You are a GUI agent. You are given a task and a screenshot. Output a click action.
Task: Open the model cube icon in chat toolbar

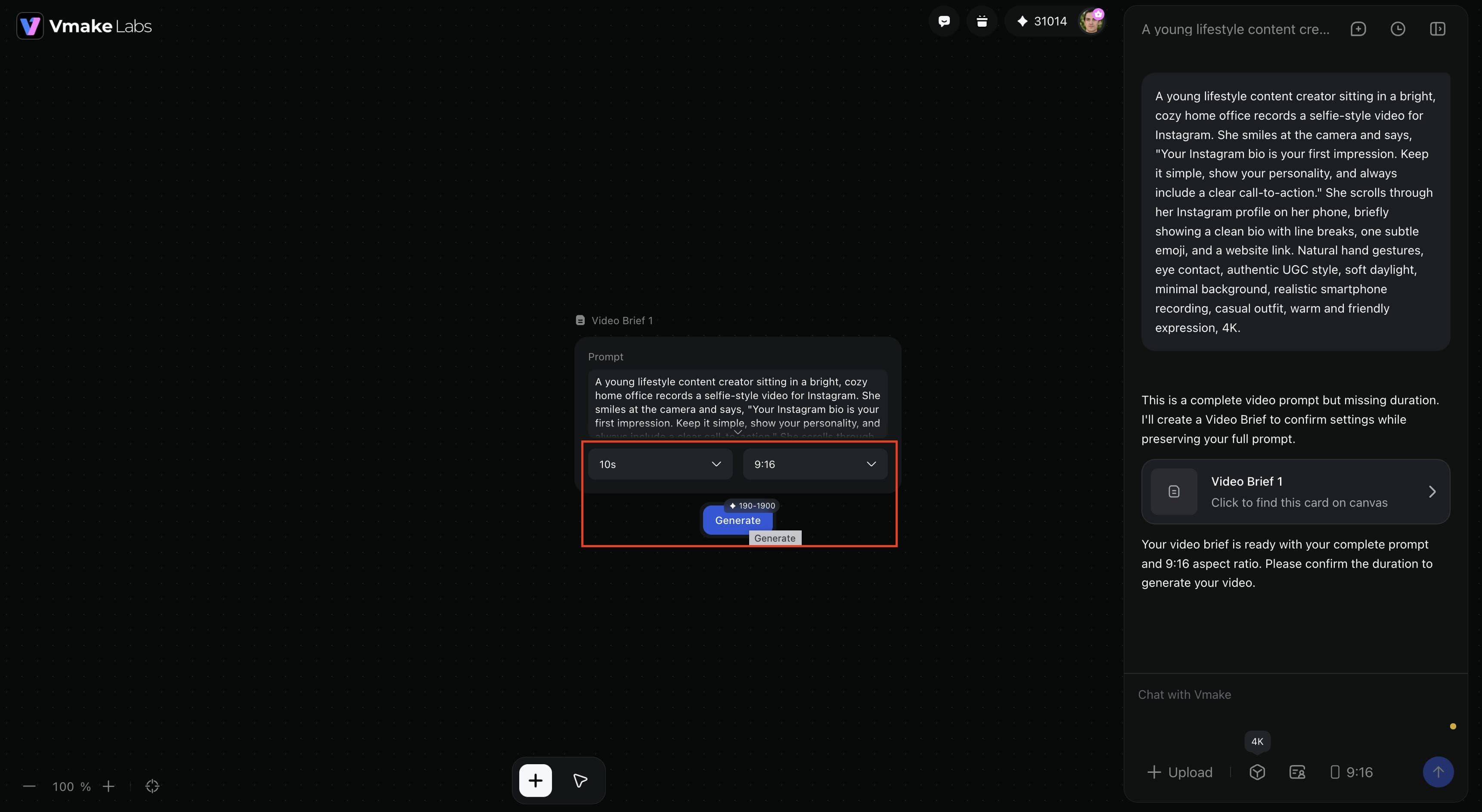(1257, 772)
